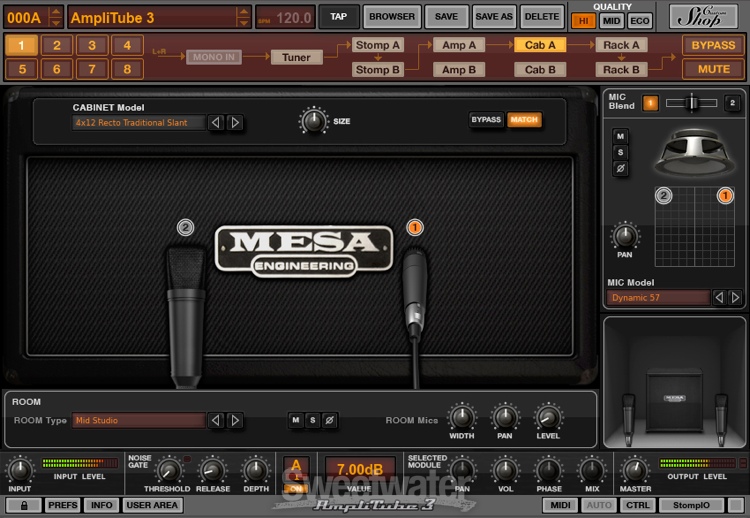Solo the microphone with S button
The height and width of the screenshot is (518, 750).
tap(620, 152)
